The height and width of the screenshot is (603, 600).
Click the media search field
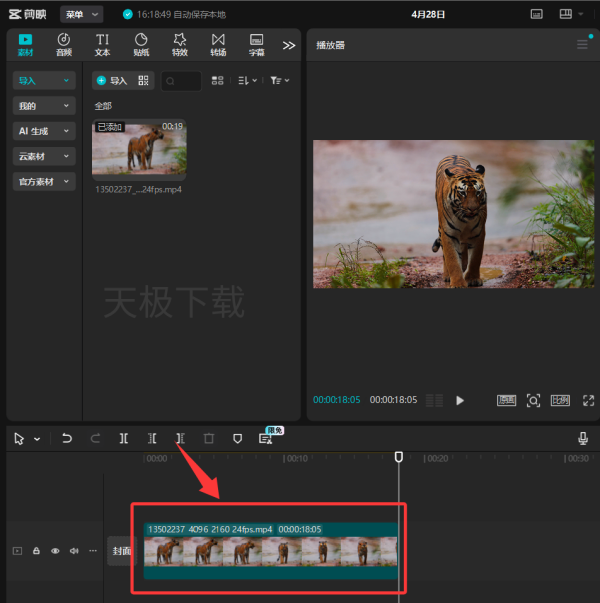click(181, 81)
